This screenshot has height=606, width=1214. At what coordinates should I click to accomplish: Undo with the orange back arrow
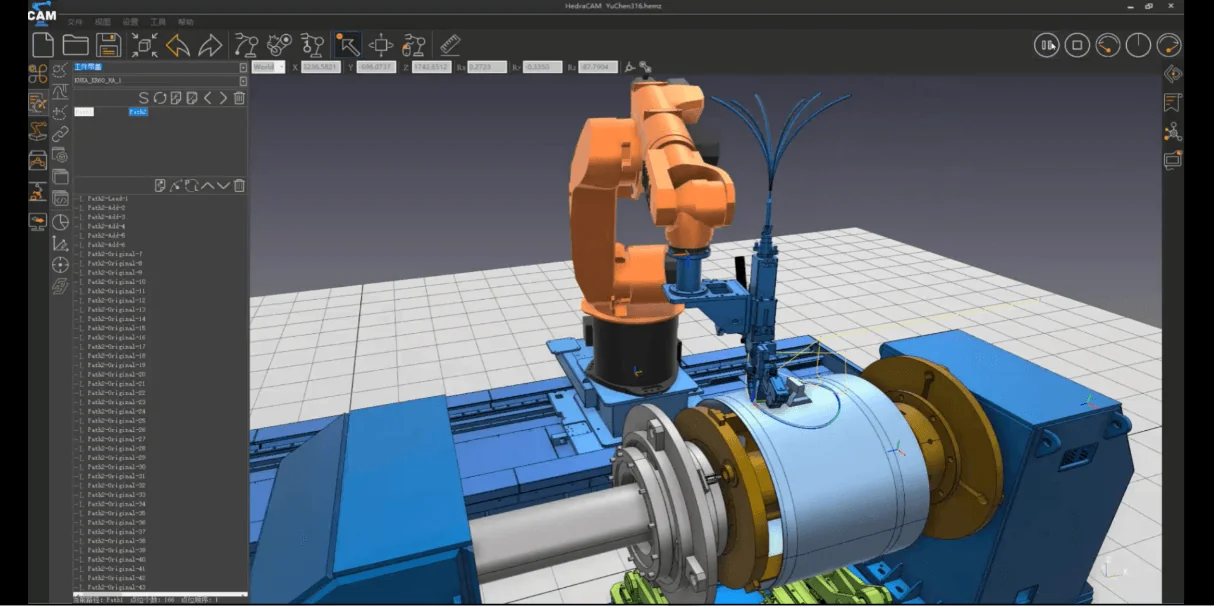(178, 45)
